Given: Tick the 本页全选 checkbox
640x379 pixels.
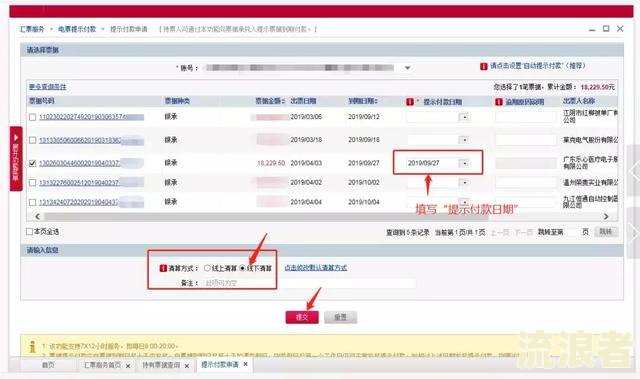Looking at the screenshot, I should [29, 231].
